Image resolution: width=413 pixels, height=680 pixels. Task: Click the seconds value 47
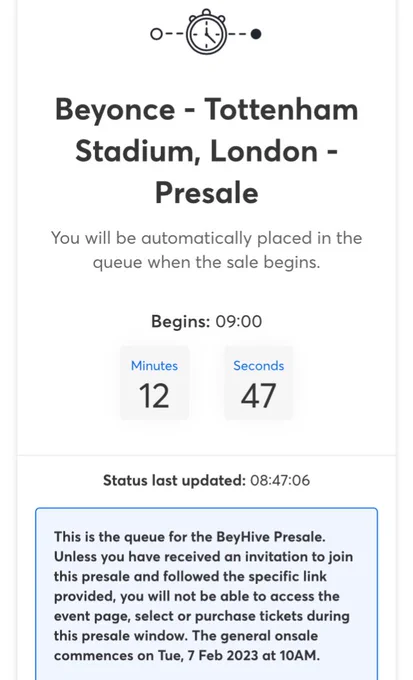259,396
